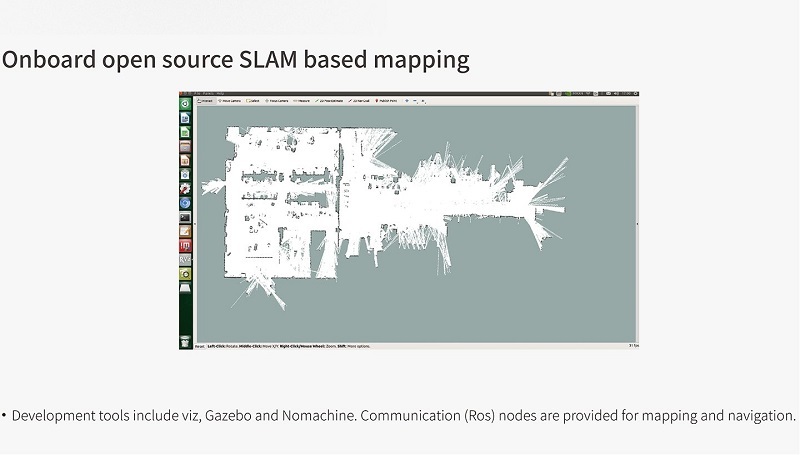Viewport: 800px width, 455px height.
Task: Click the Reset button in status bar
Action: [187, 346]
